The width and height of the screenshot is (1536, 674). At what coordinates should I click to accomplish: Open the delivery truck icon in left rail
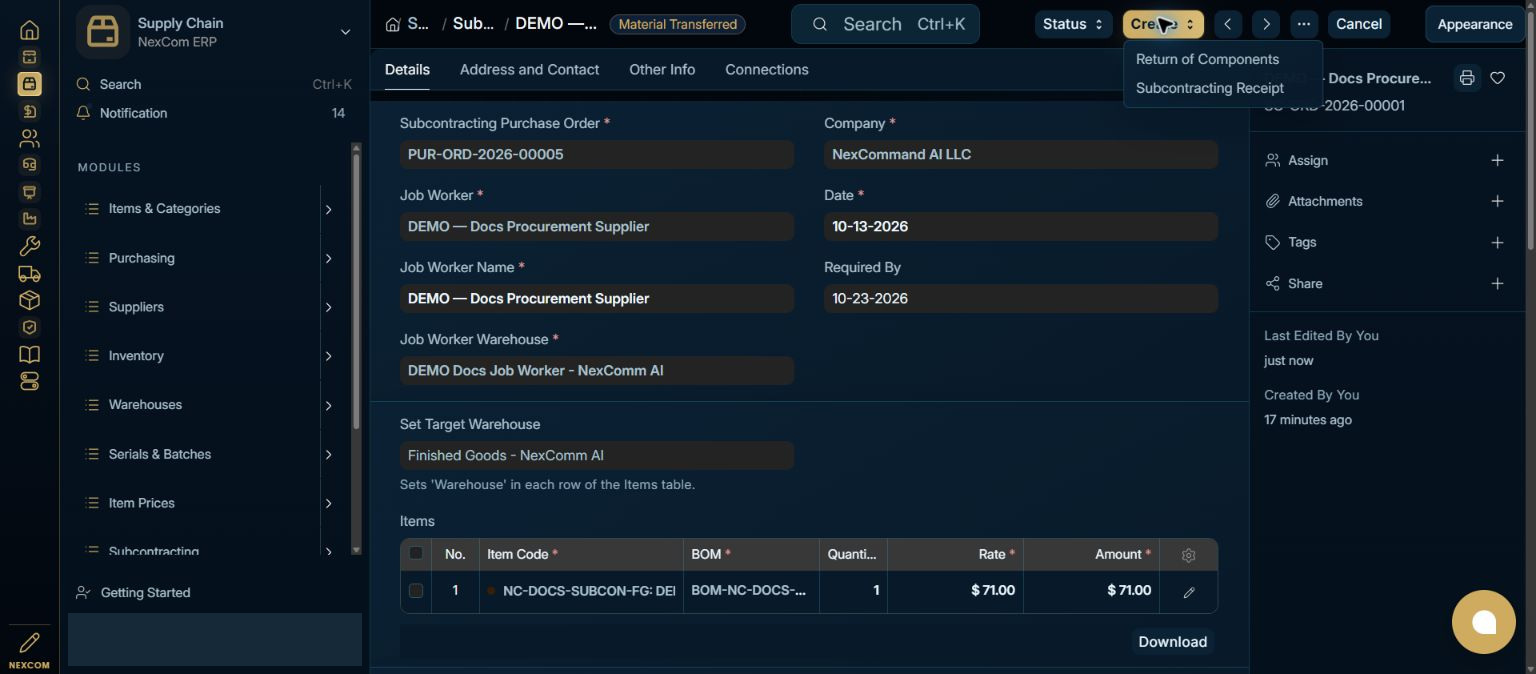[x=29, y=273]
